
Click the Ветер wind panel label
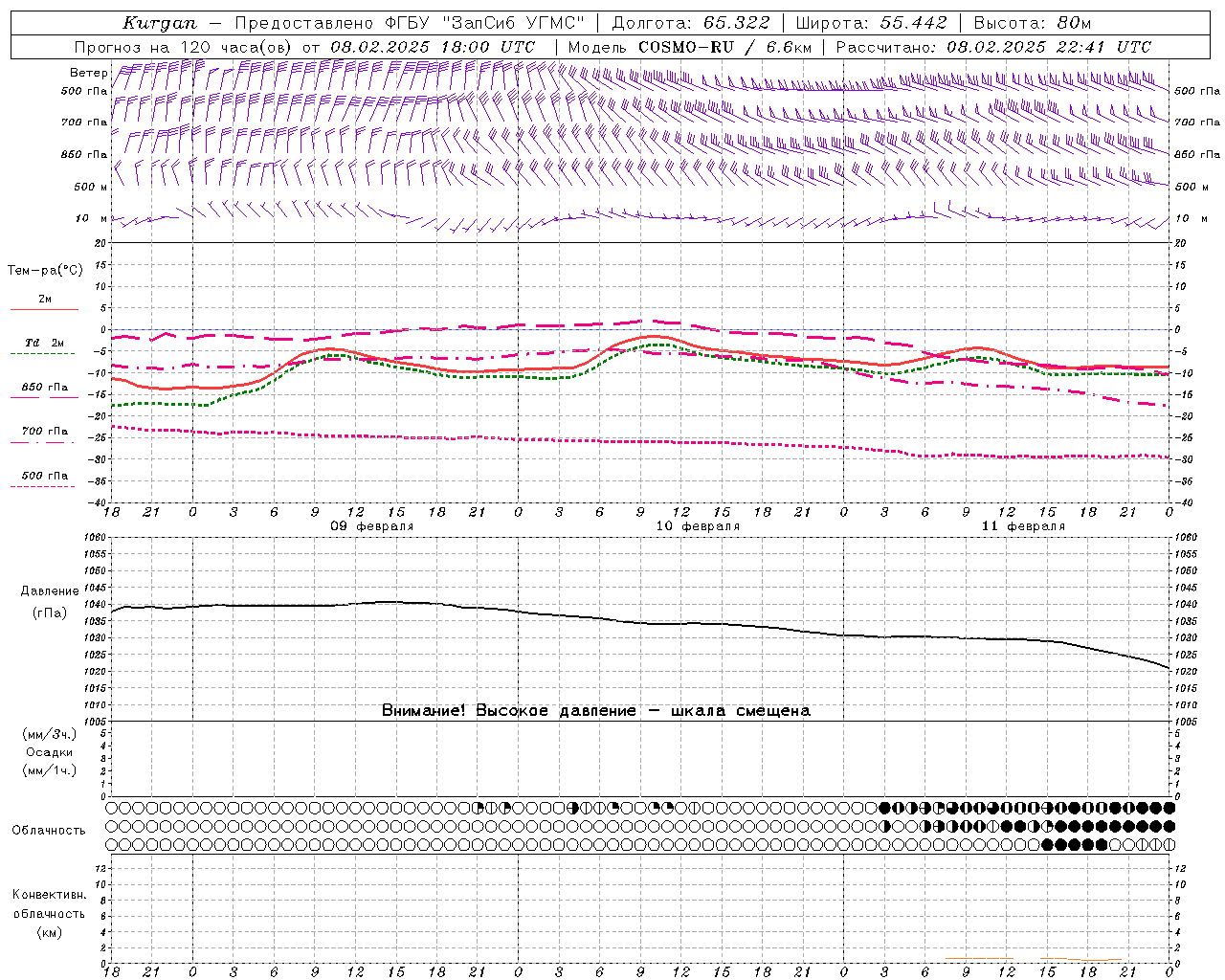pos(88,73)
